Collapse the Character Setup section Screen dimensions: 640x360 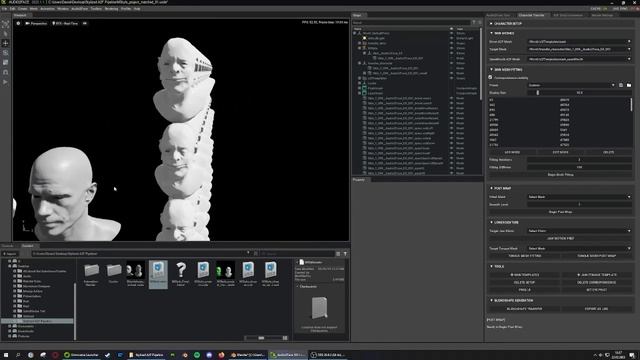(x=506, y=24)
